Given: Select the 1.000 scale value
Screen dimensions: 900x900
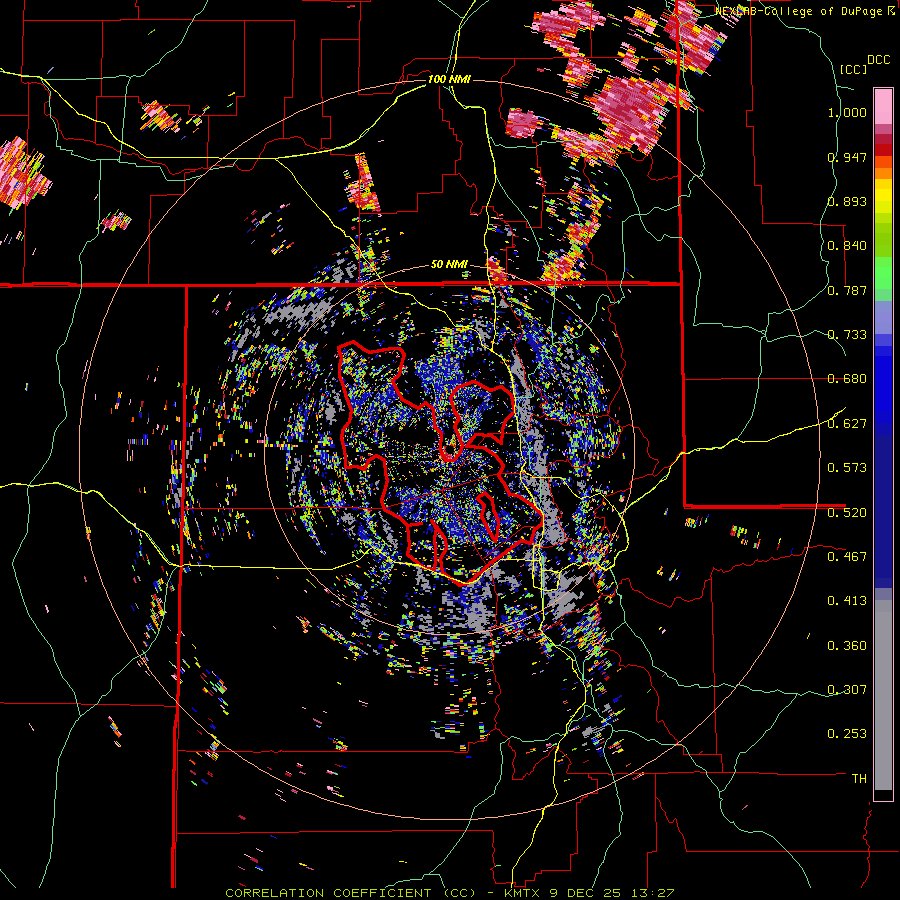Looking at the screenshot, I should tap(847, 112).
